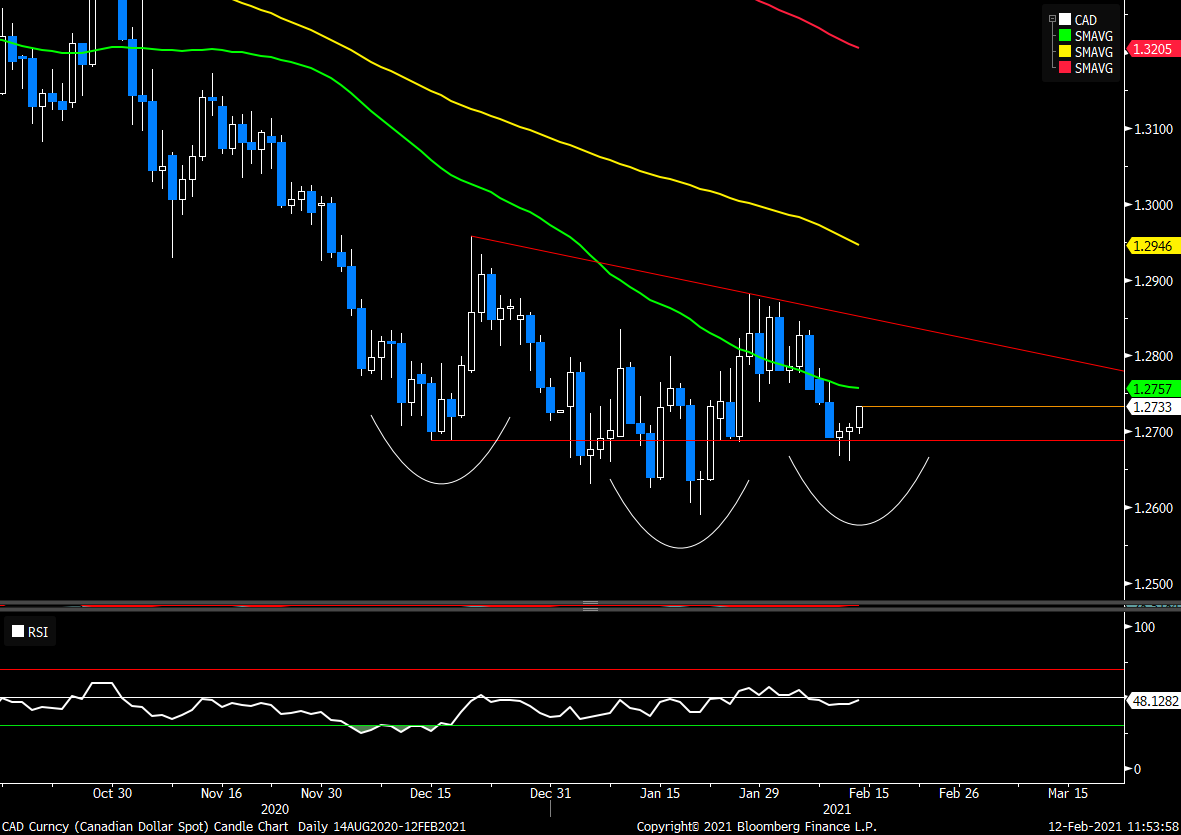Click the Feb 15 date label
This screenshot has height=835, width=1181.
click(868, 794)
